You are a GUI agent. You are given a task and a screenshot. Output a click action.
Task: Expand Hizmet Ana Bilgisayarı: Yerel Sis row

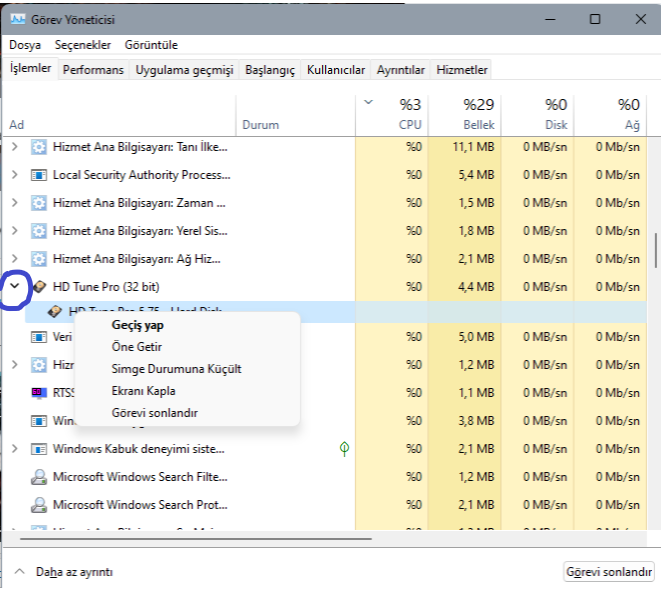coord(15,231)
